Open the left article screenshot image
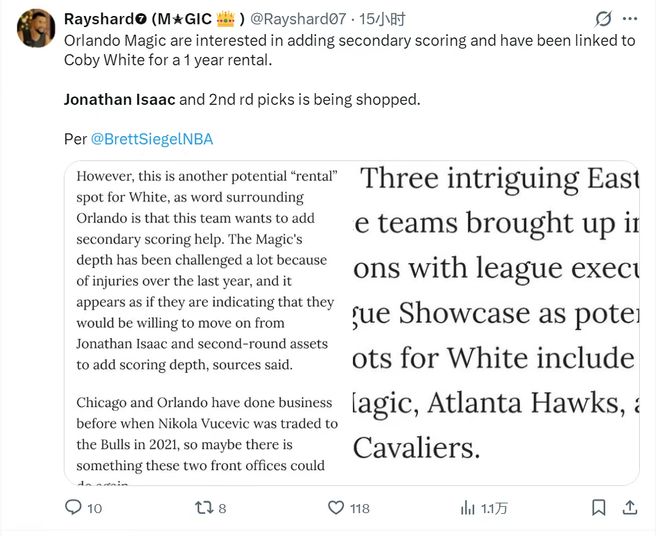This screenshot has height=536, width=660. pyautogui.click(x=207, y=320)
